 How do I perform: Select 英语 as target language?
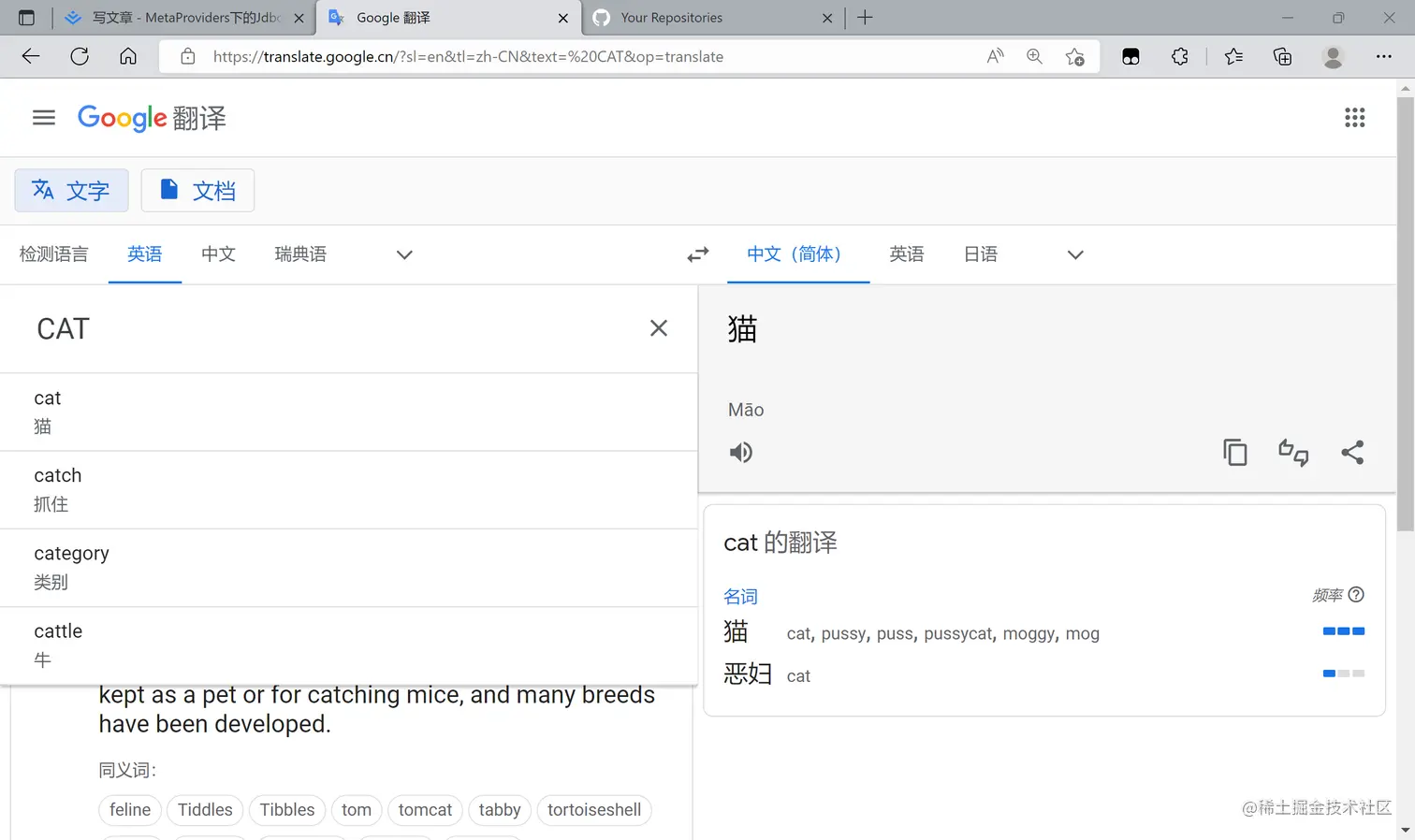[x=907, y=254]
